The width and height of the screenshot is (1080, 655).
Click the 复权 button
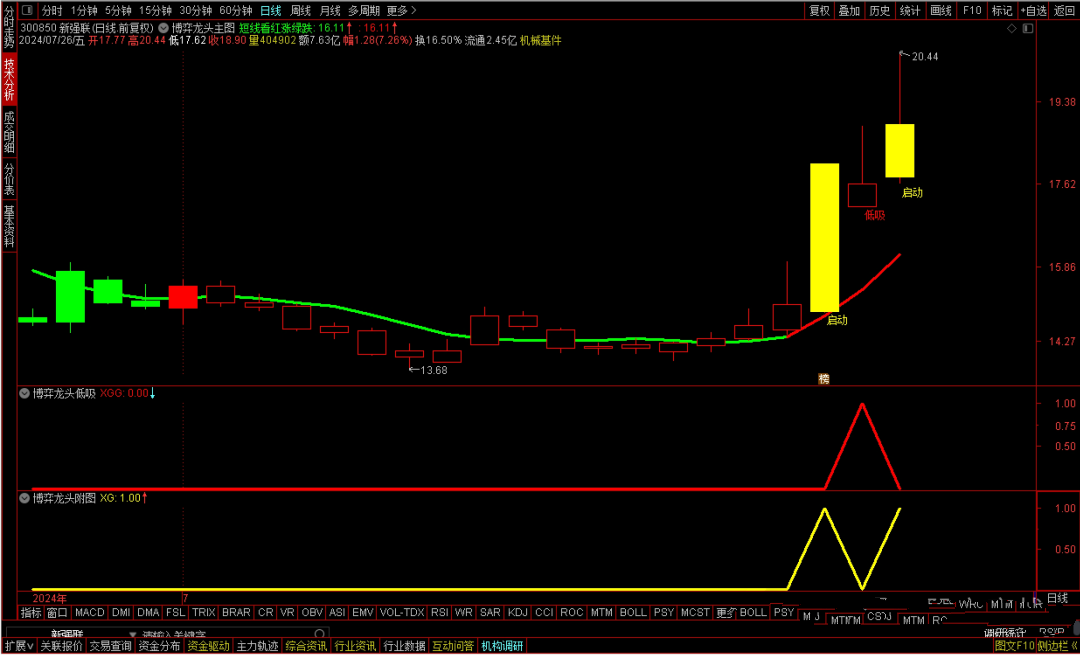(820, 10)
